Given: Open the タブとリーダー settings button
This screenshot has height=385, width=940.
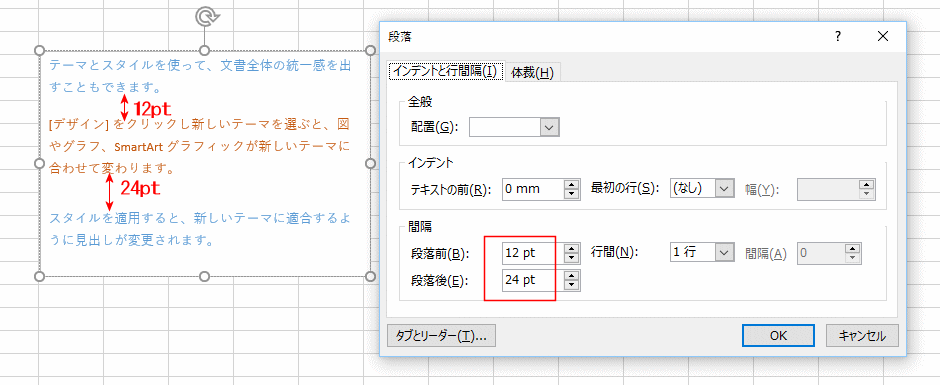Looking at the screenshot, I should pos(441,336).
